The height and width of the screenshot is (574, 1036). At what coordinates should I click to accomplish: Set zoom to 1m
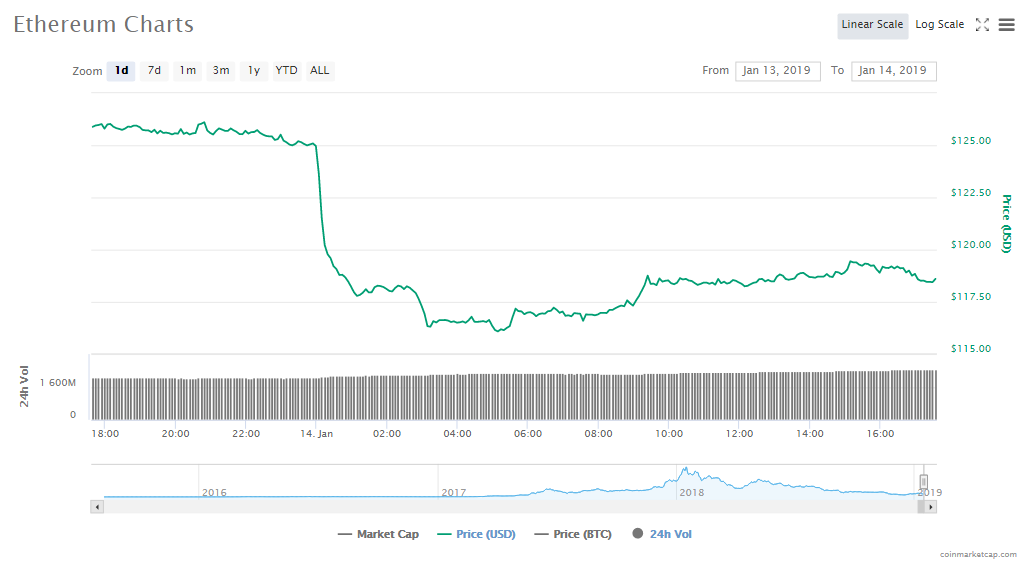[x=187, y=71]
